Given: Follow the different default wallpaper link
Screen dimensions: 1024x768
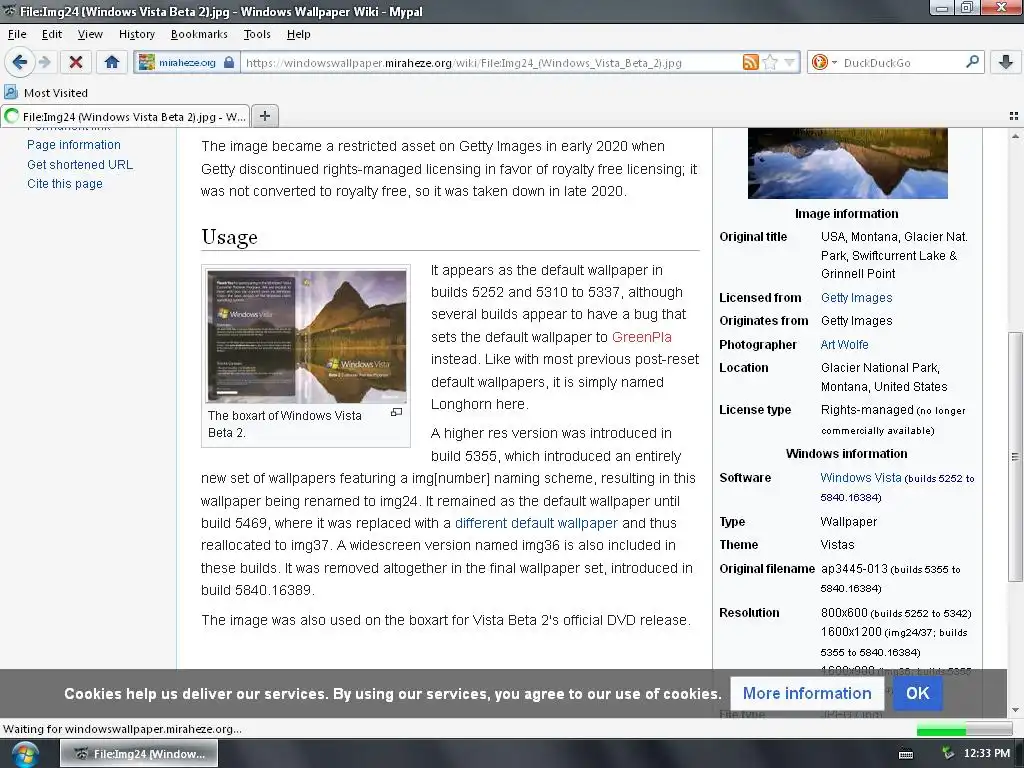Looking at the screenshot, I should coord(536,523).
